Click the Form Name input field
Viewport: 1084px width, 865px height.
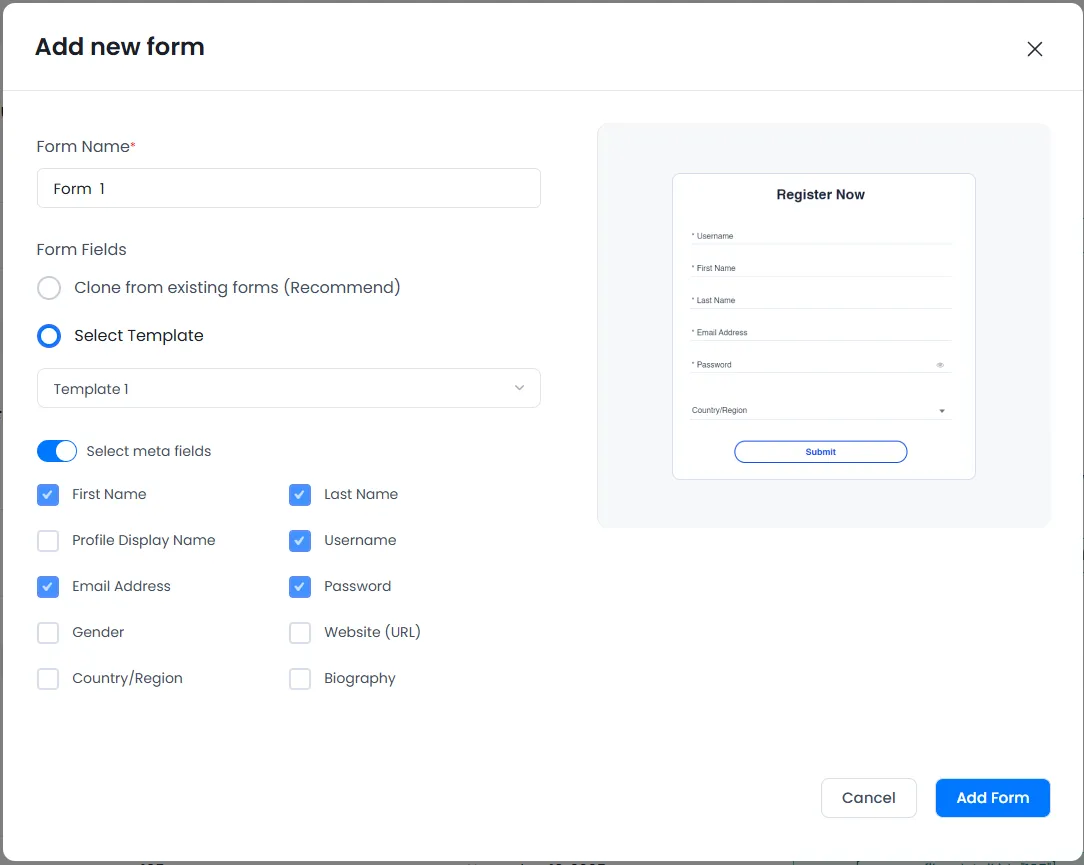288,188
